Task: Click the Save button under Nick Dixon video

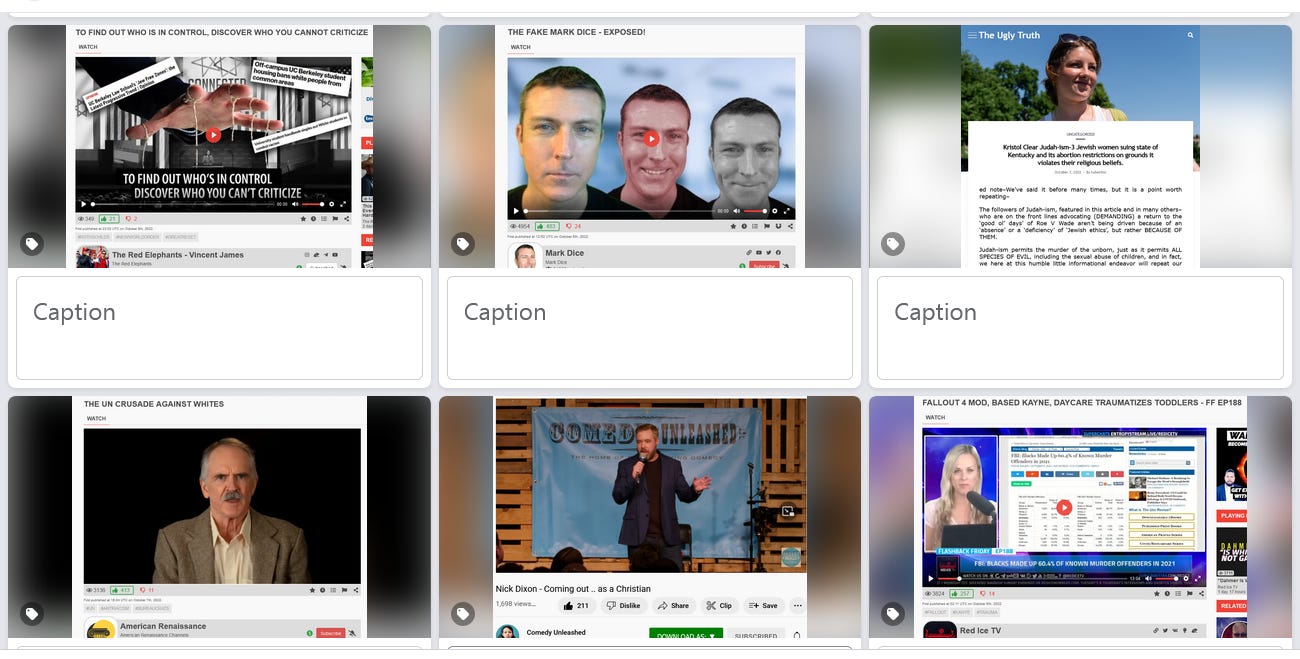Action: coord(763,606)
